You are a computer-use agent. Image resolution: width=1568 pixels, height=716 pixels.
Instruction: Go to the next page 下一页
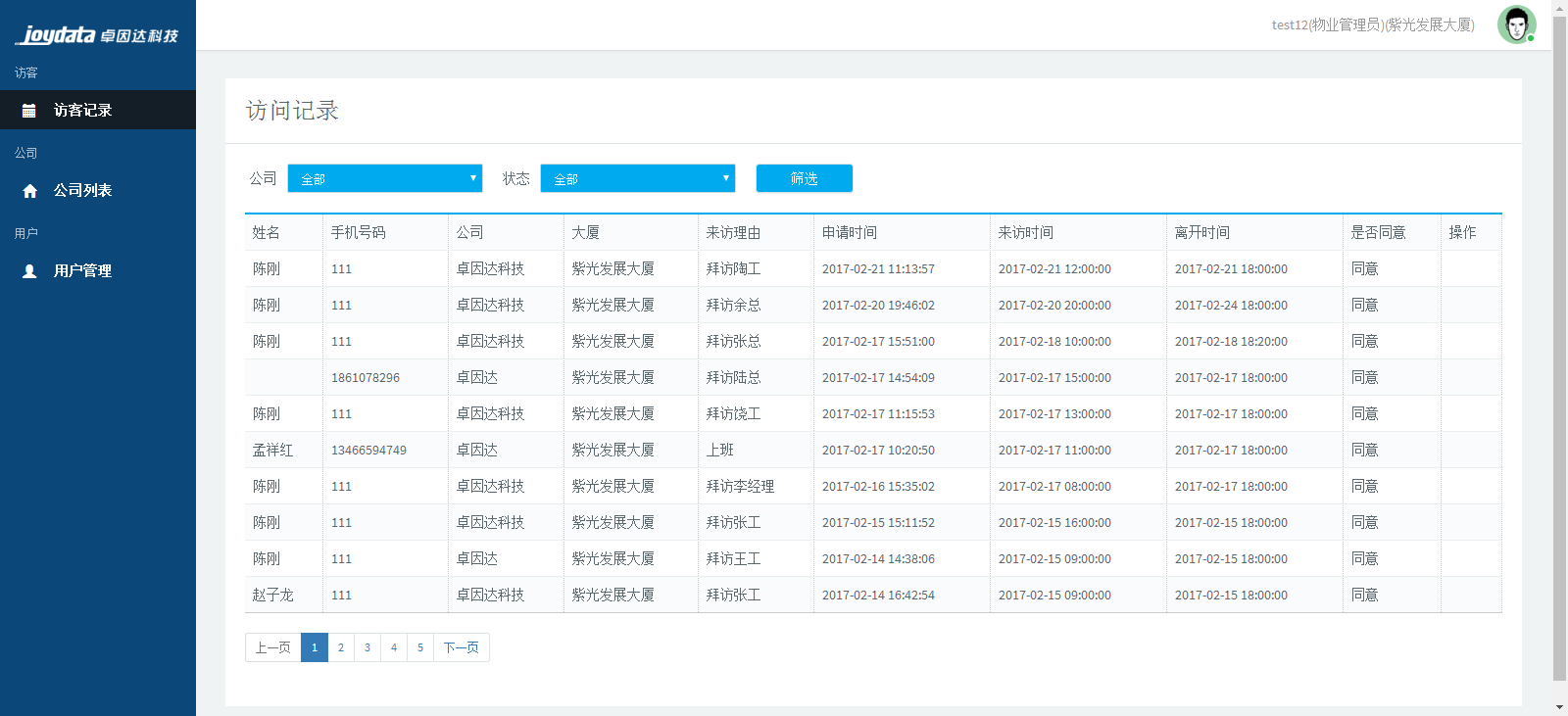pyautogui.click(x=462, y=647)
